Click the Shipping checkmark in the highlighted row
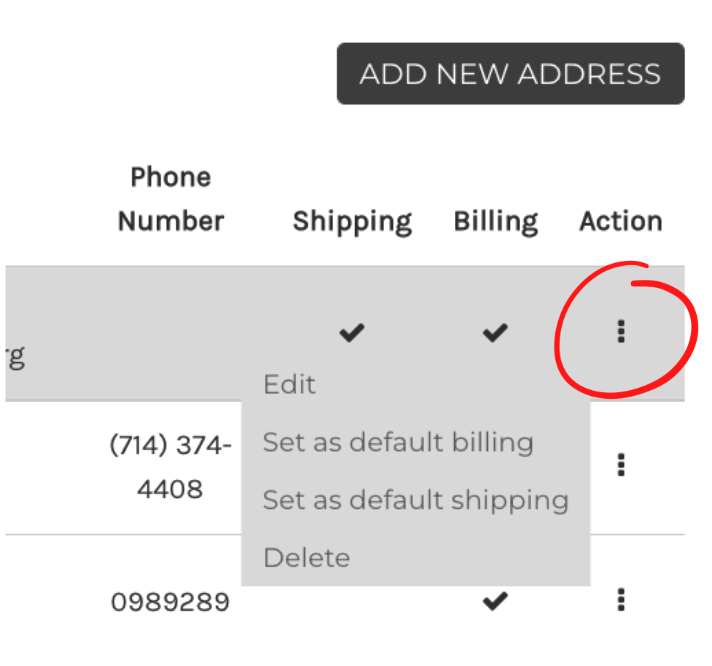 click(352, 332)
